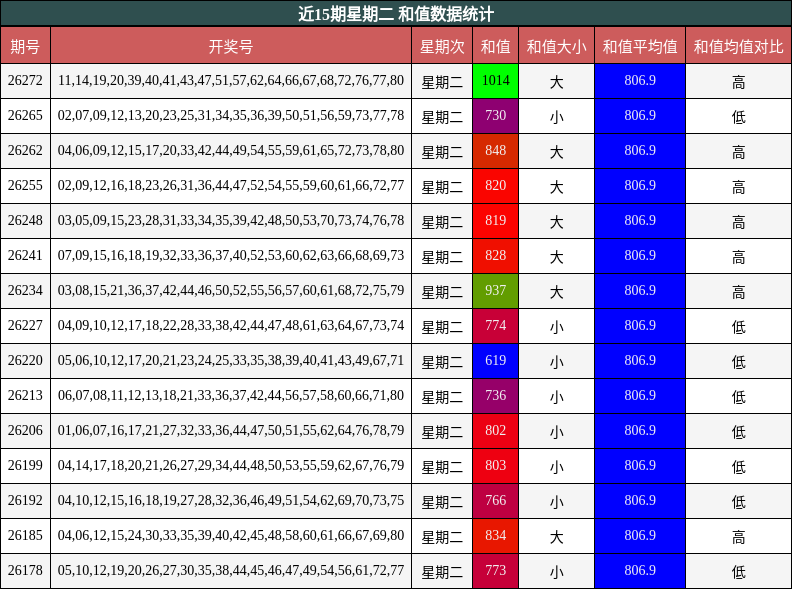Click the sum value 803
Screen dimensions: 792x589
tap(496, 465)
